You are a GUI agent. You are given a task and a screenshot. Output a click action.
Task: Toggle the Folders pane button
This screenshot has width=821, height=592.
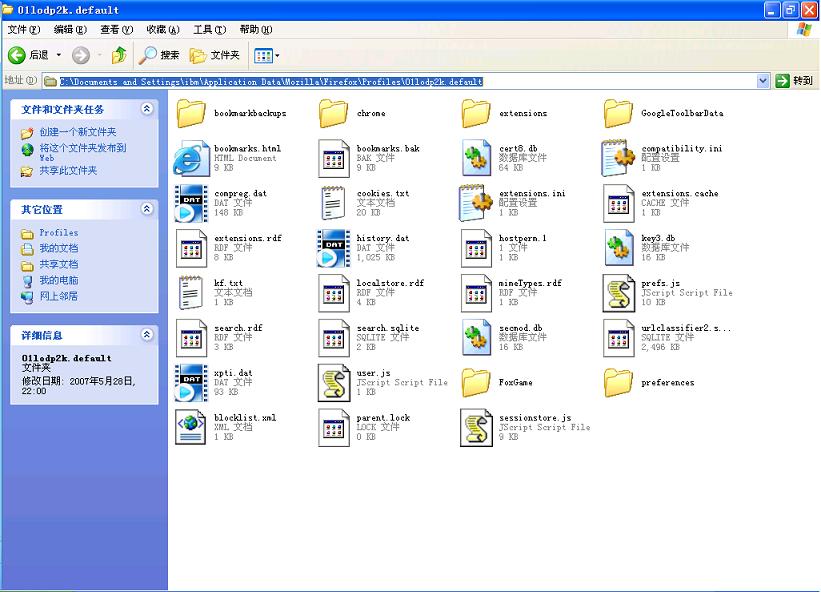[215, 55]
